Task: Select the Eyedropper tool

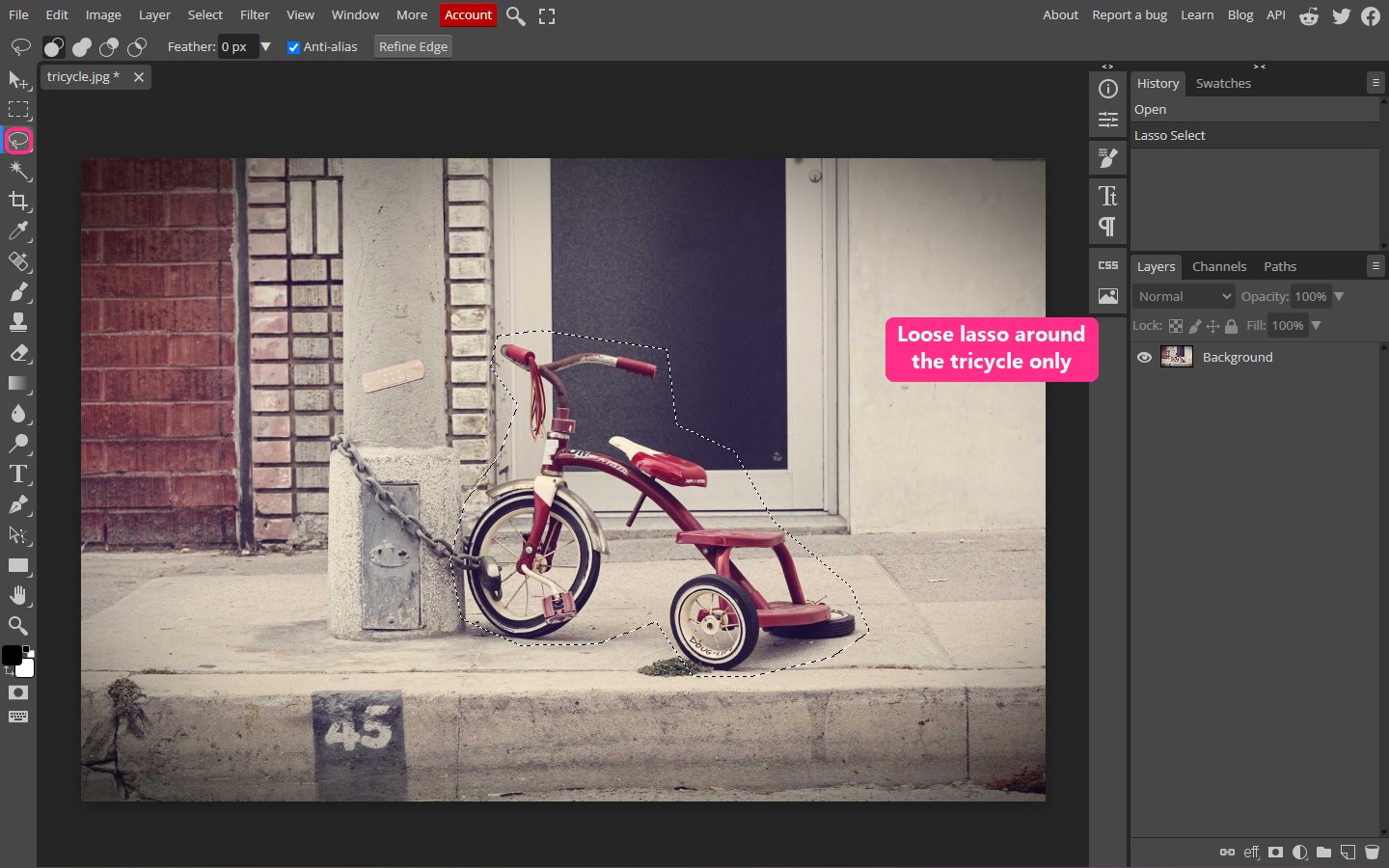Action: 18,231
